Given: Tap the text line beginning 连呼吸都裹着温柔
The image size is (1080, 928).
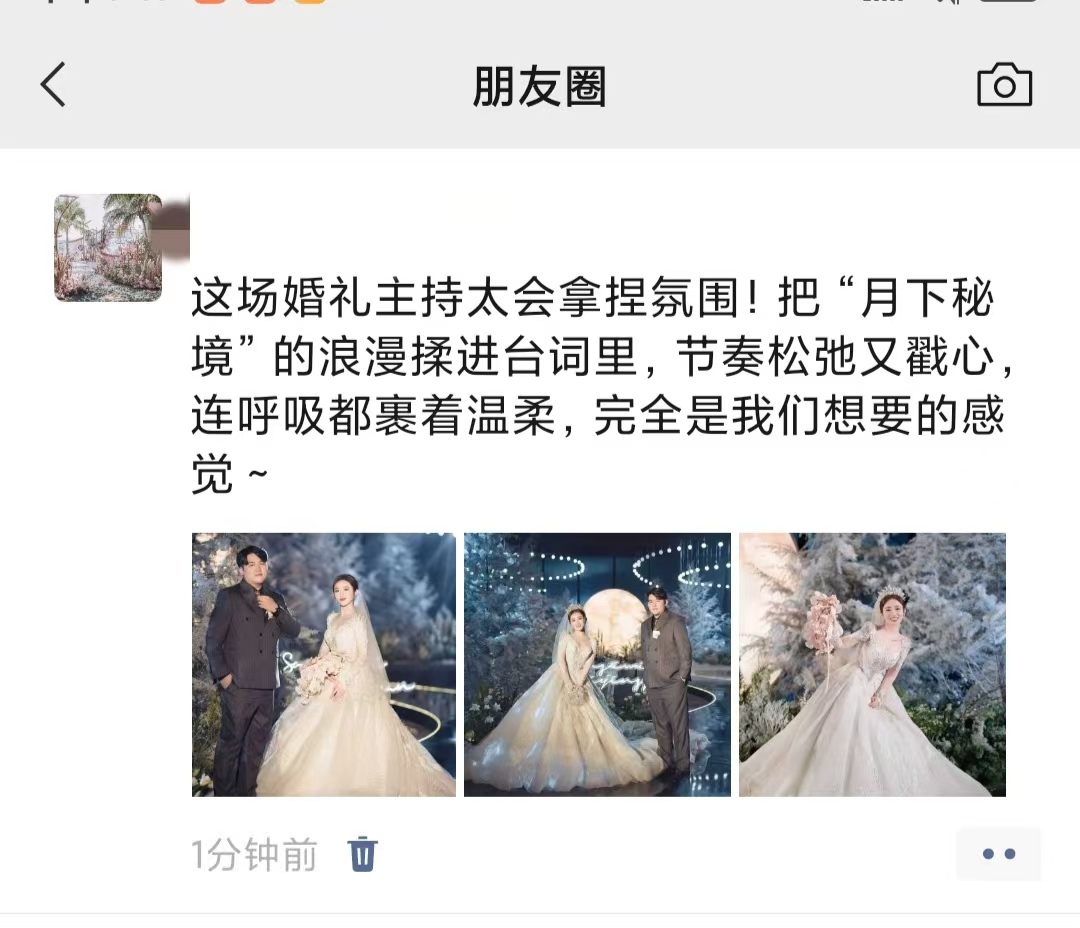Looking at the screenshot, I should [598, 416].
